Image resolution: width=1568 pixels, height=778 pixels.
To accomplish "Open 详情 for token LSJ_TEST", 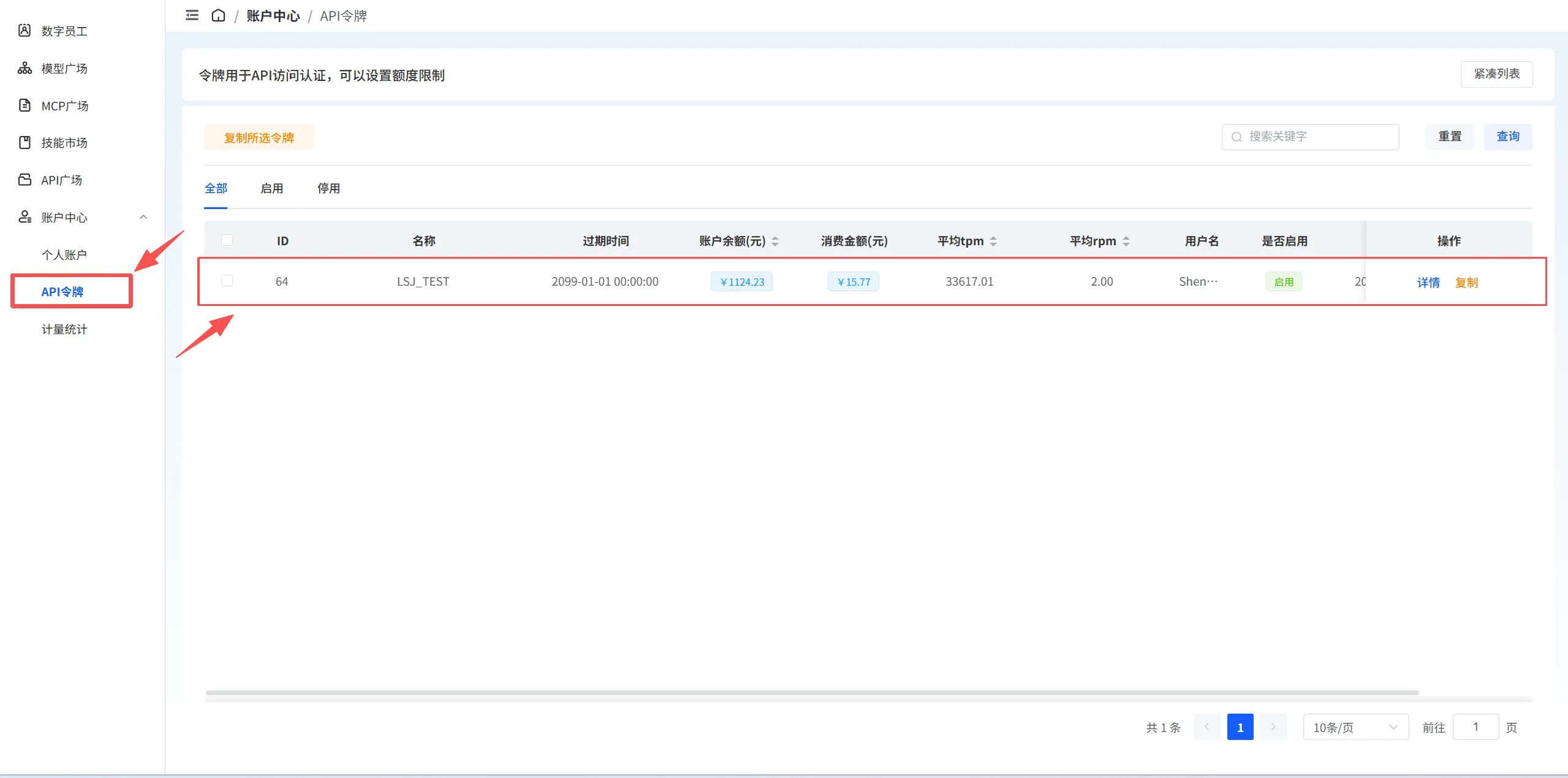I will tap(1428, 283).
